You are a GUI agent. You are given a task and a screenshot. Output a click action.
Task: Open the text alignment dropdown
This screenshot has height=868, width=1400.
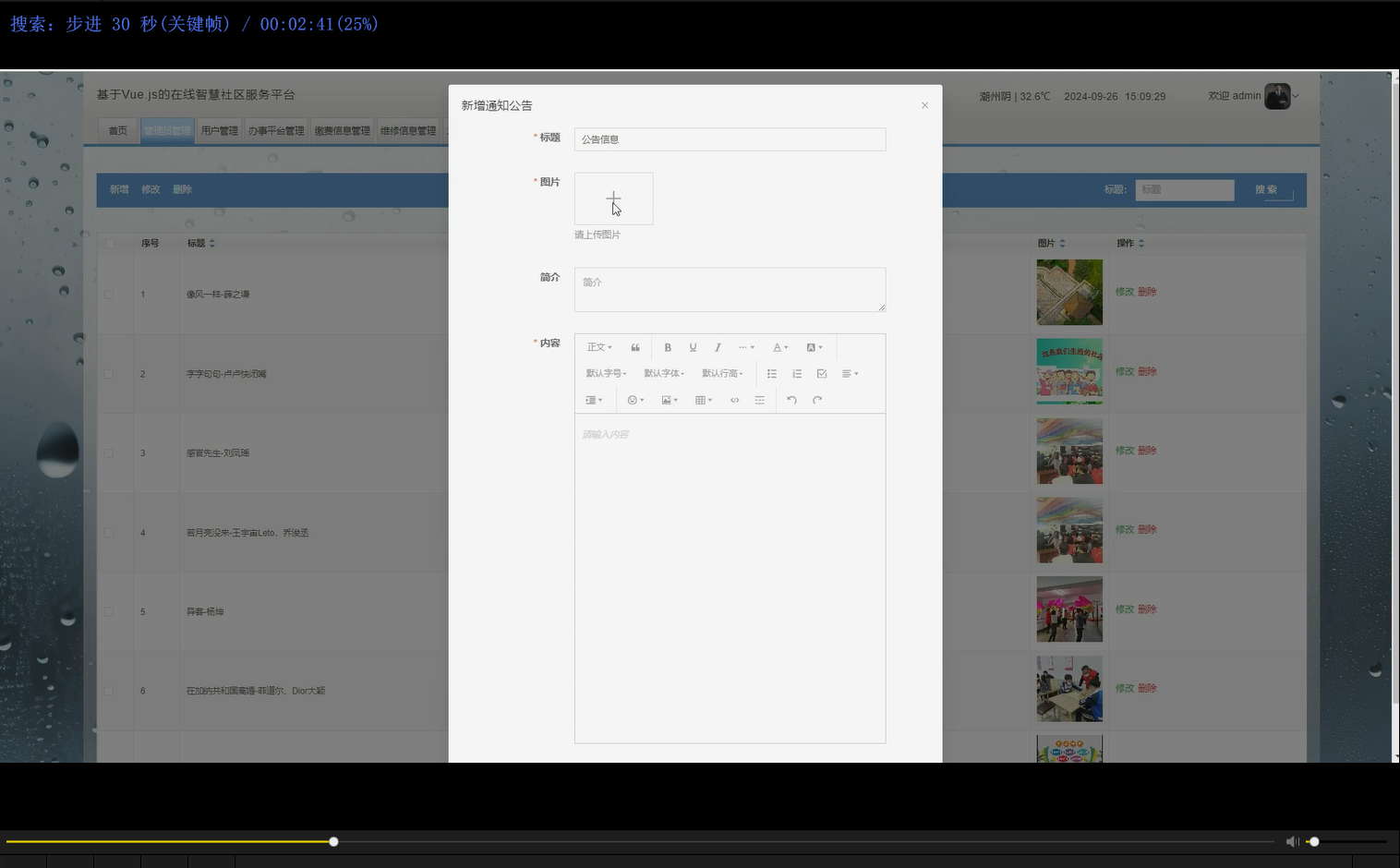click(x=850, y=373)
